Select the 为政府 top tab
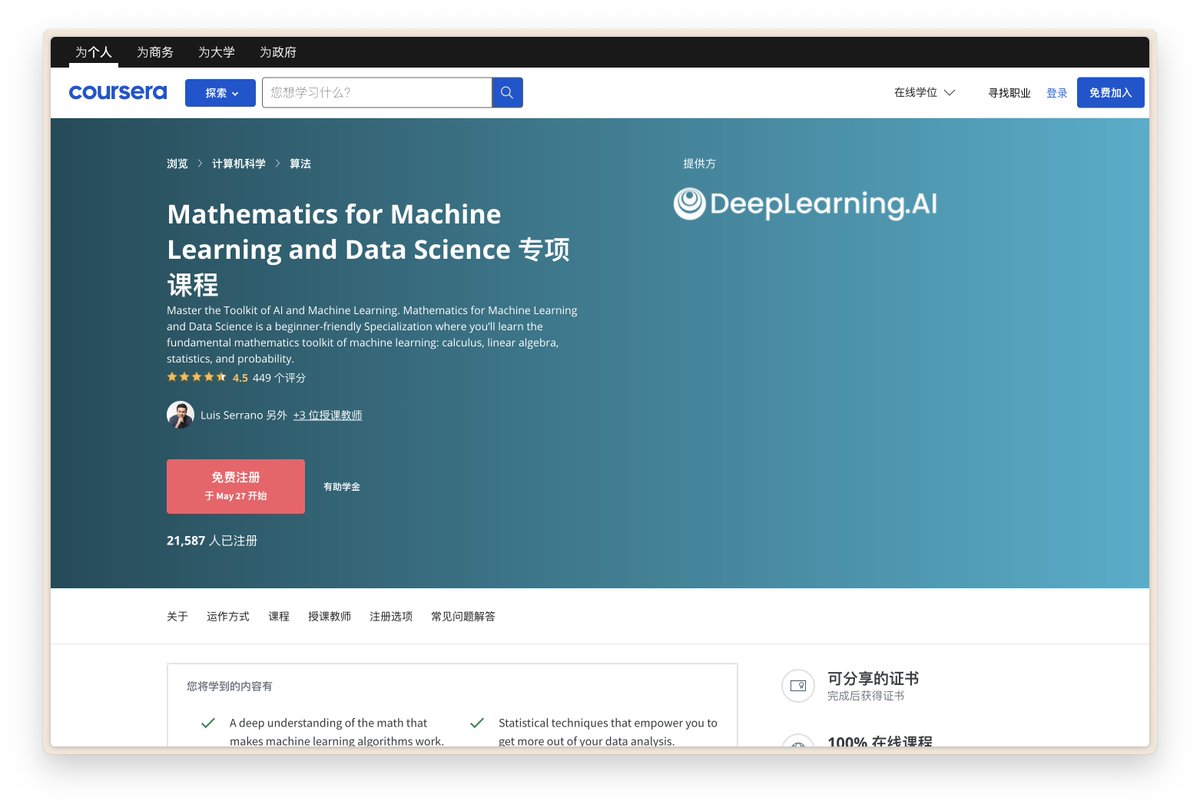1200x811 pixels. pos(278,52)
